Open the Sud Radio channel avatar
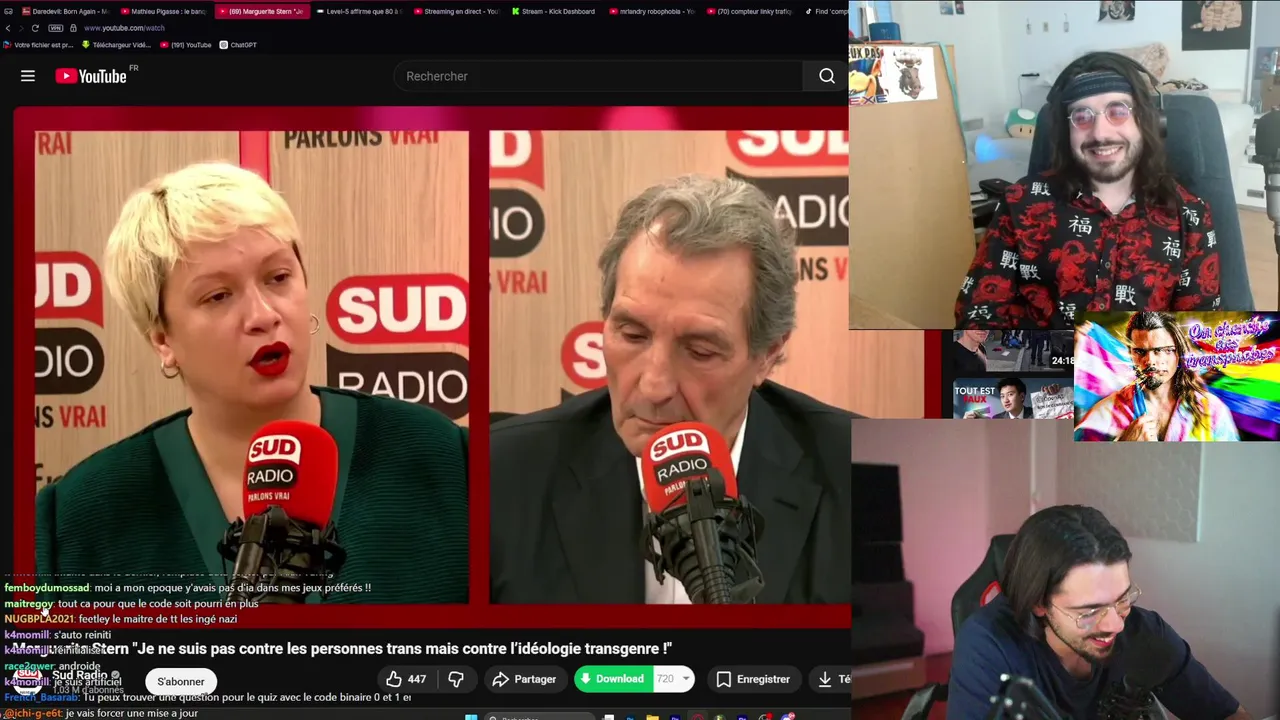 (27, 681)
